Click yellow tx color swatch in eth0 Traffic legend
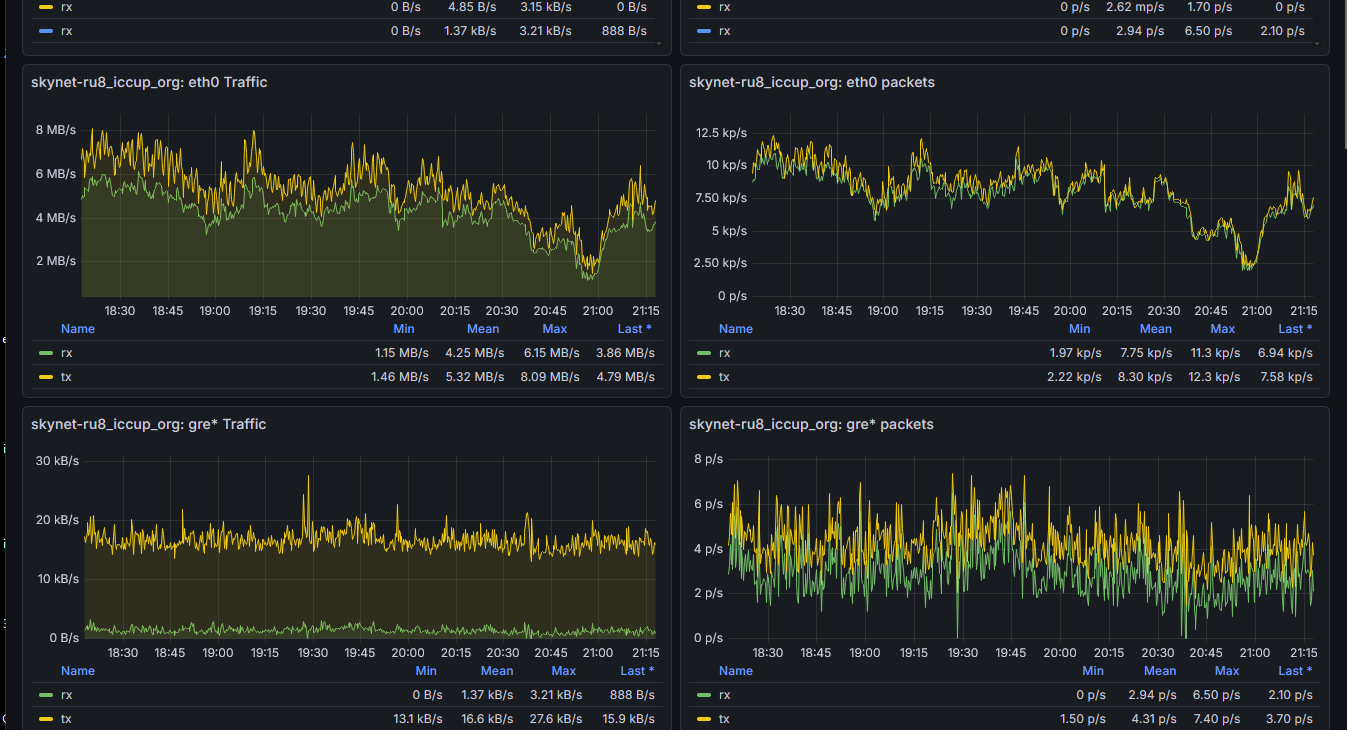This screenshot has height=730, width=1347. 46,377
